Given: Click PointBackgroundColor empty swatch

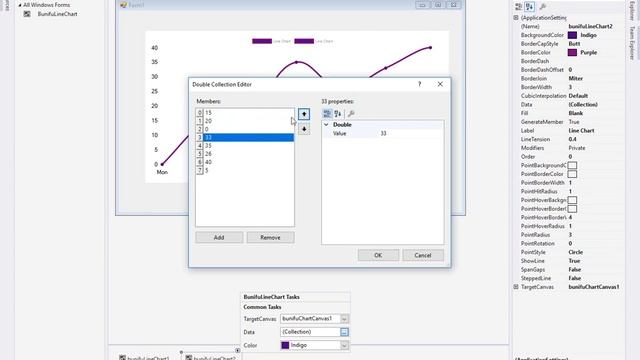Looking at the screenshot, I should pyautogui.click(x=572, y=165).
